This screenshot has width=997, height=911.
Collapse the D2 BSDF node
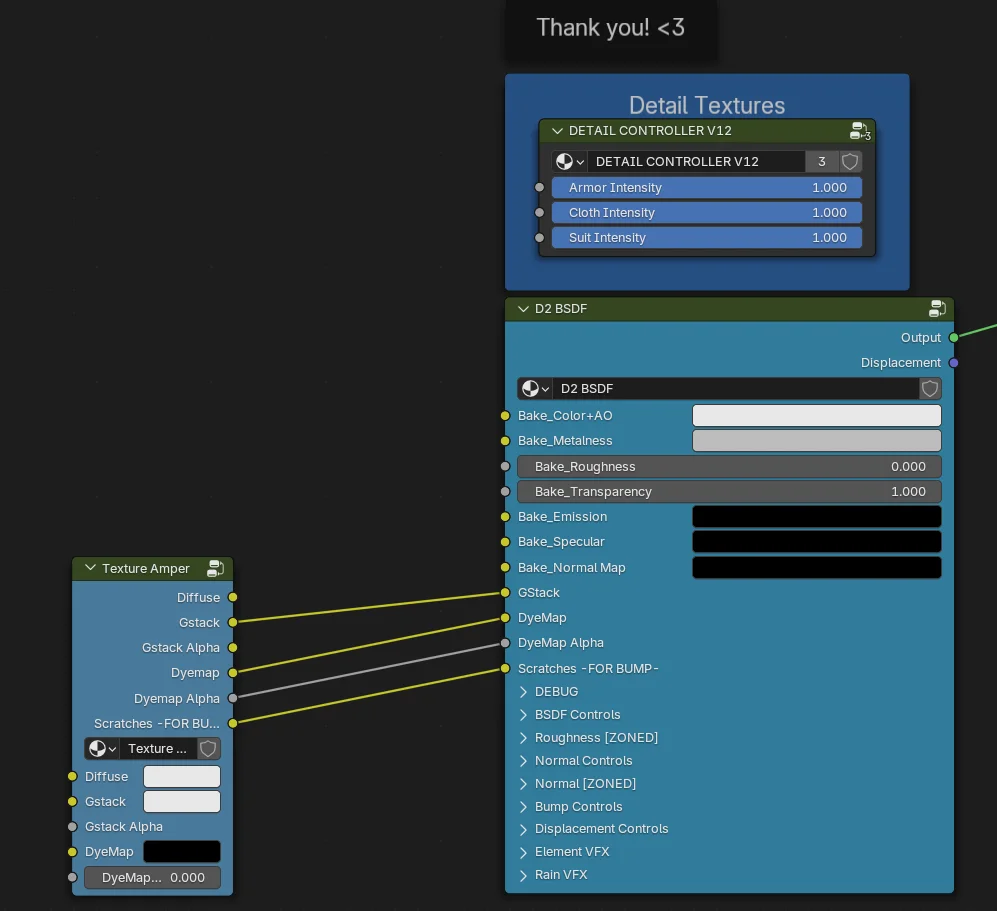point(523,309)
